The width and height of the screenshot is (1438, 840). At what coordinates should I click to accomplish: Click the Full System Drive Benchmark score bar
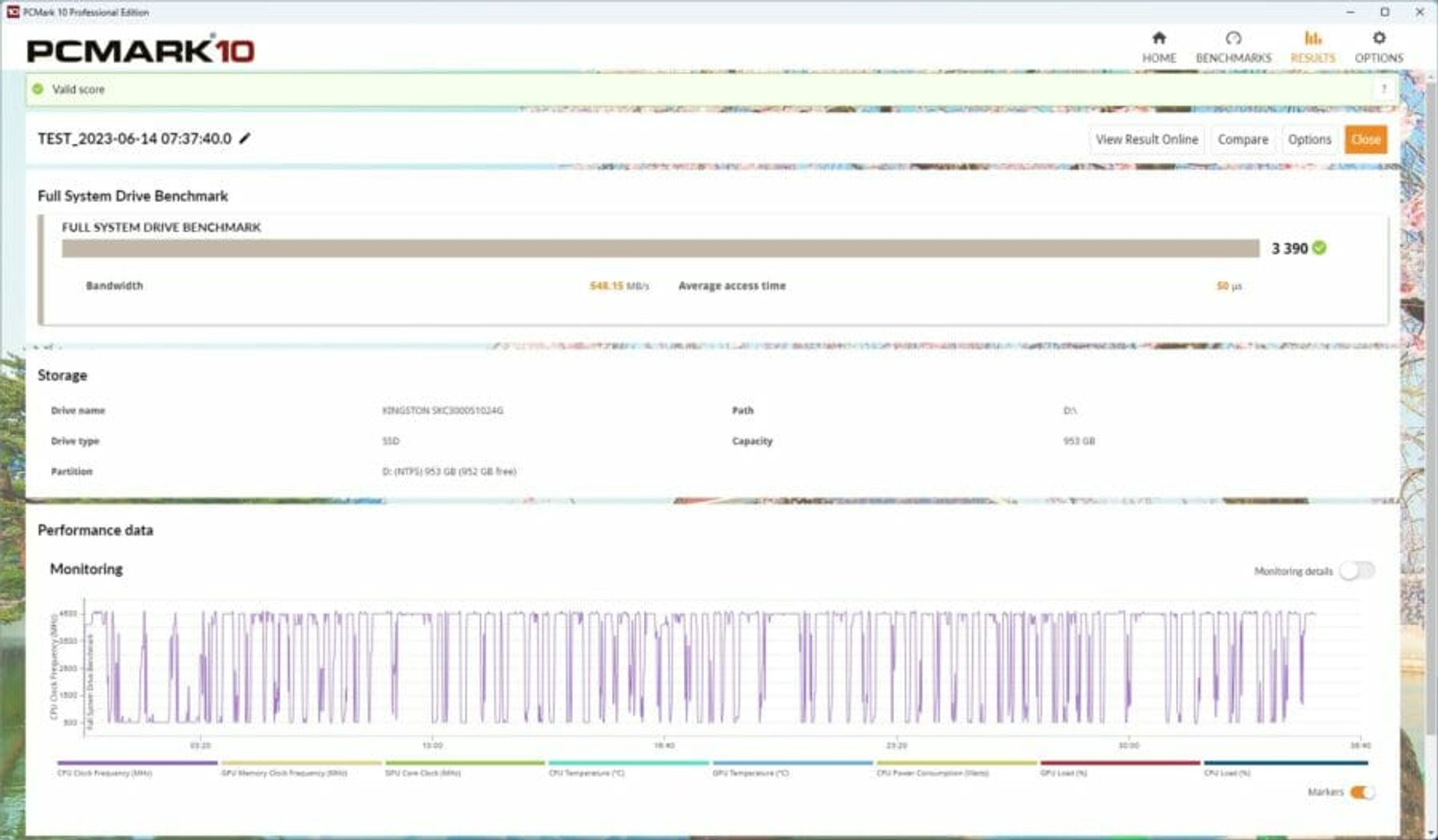point(661,249)
